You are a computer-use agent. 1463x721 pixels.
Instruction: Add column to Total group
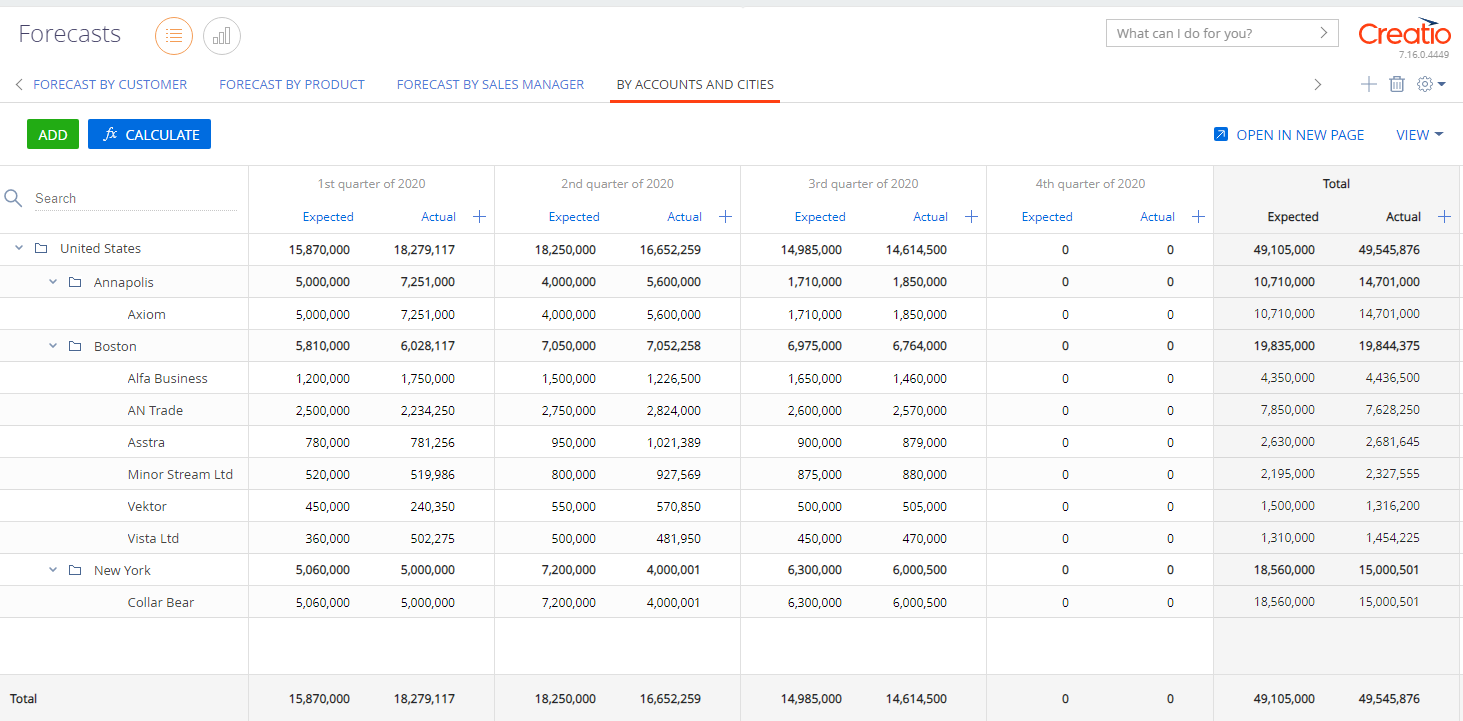tap(1444, 216)
